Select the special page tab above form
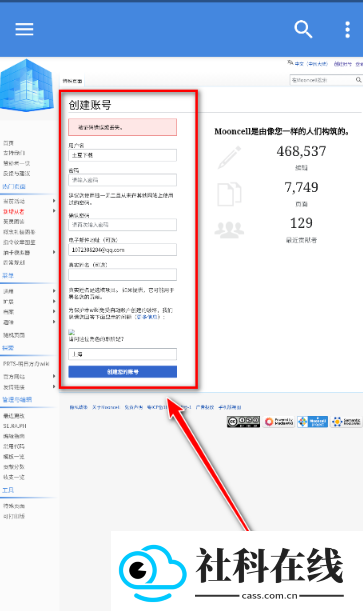The image size is (363, 611). tap(72, 81)
